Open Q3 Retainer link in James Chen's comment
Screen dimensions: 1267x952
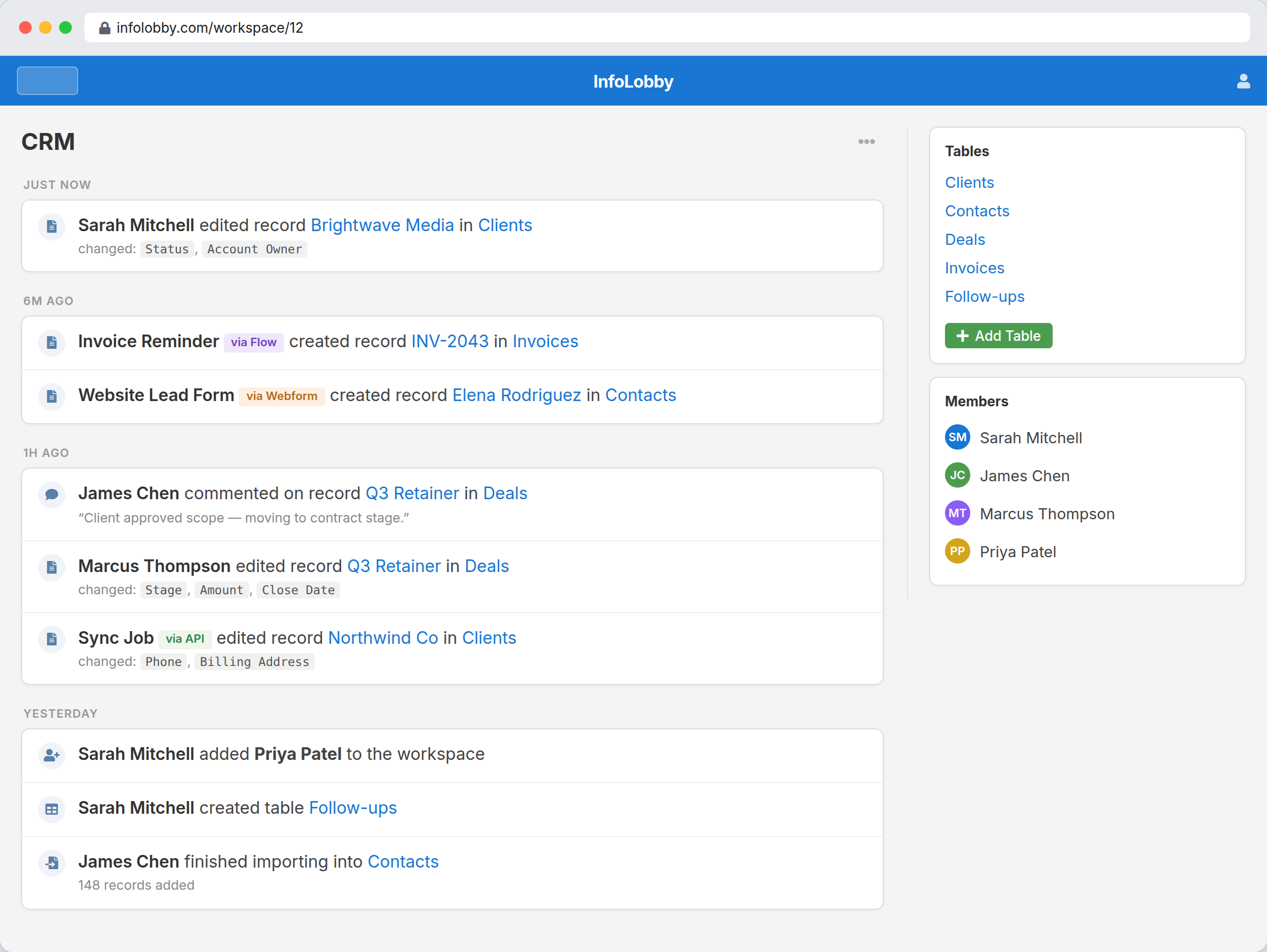click(x=412, y=493)
